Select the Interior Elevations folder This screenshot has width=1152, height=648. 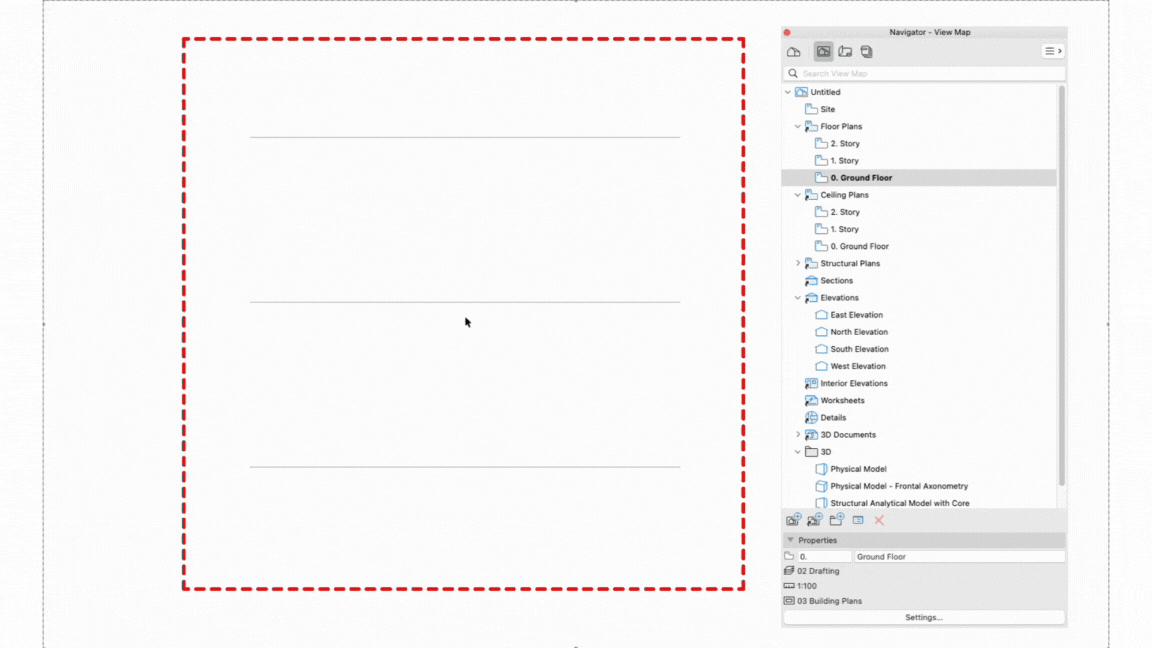(854, 384)
